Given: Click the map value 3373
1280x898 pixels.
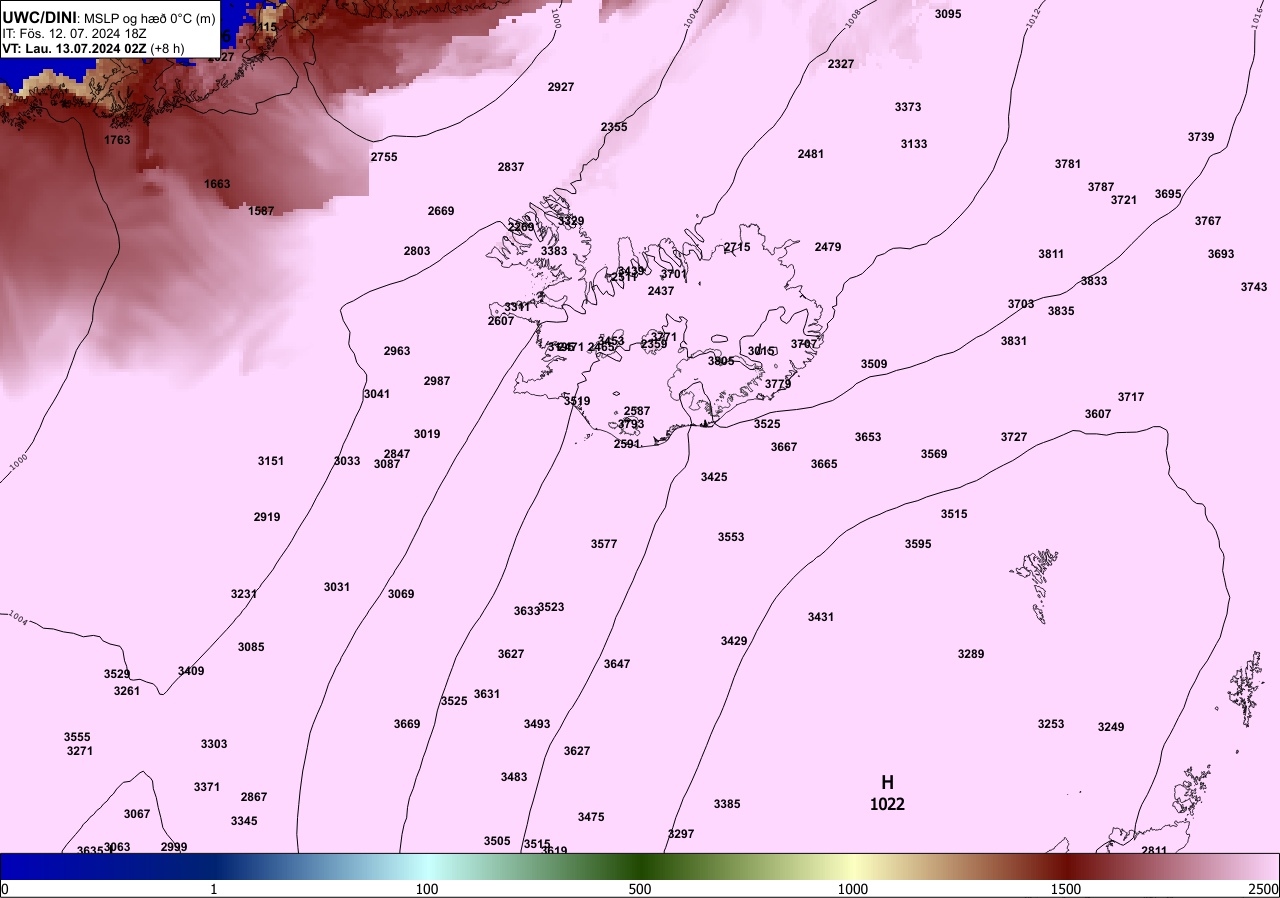Looking at the screenshot, I should pyautogui.click(x=908, y=107).
